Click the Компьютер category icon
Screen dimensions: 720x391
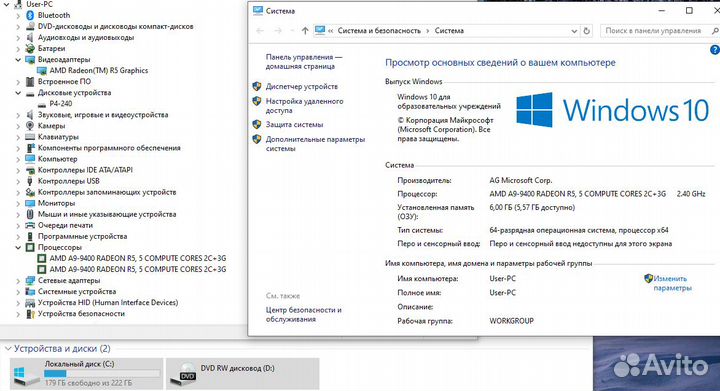(x=30, y=159)
